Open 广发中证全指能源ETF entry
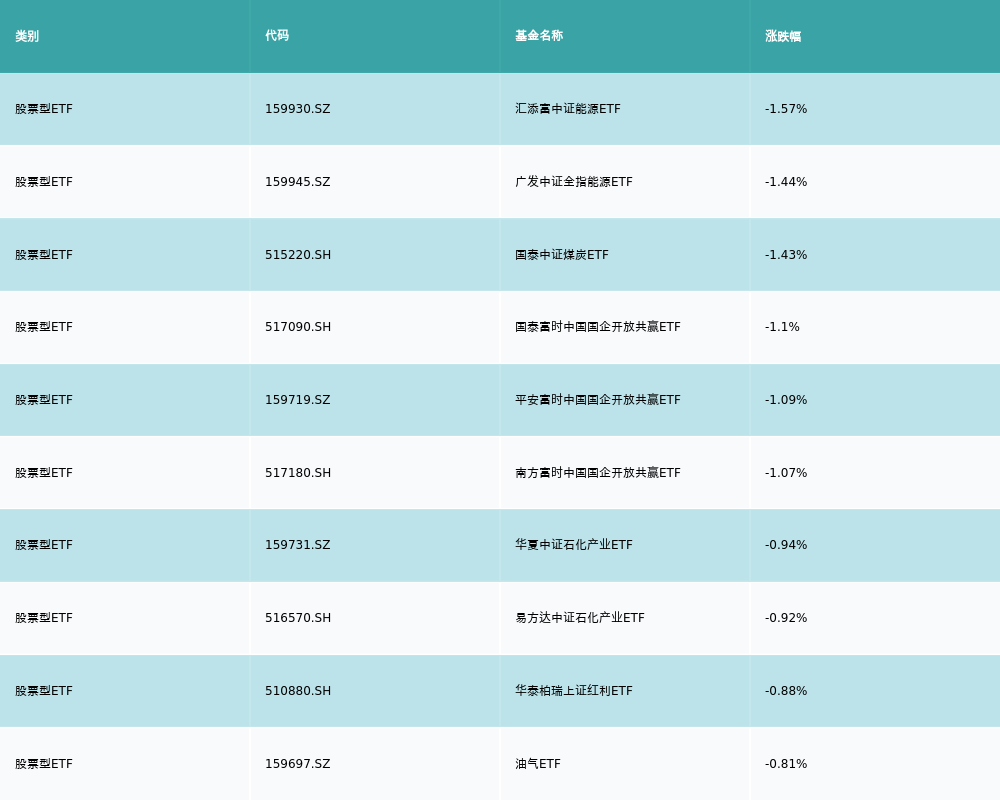The height and width of the screenshot is (800, 1000). coord(573,182)
